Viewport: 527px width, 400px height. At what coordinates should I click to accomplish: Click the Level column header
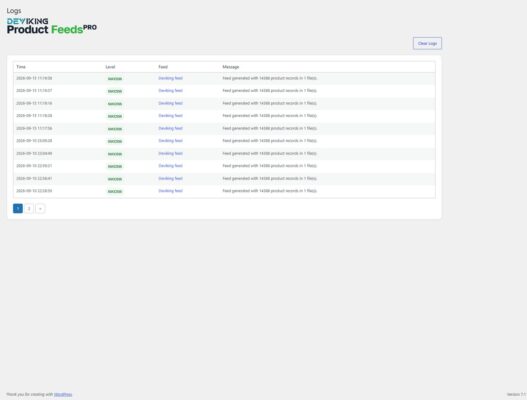pos(110,67)
